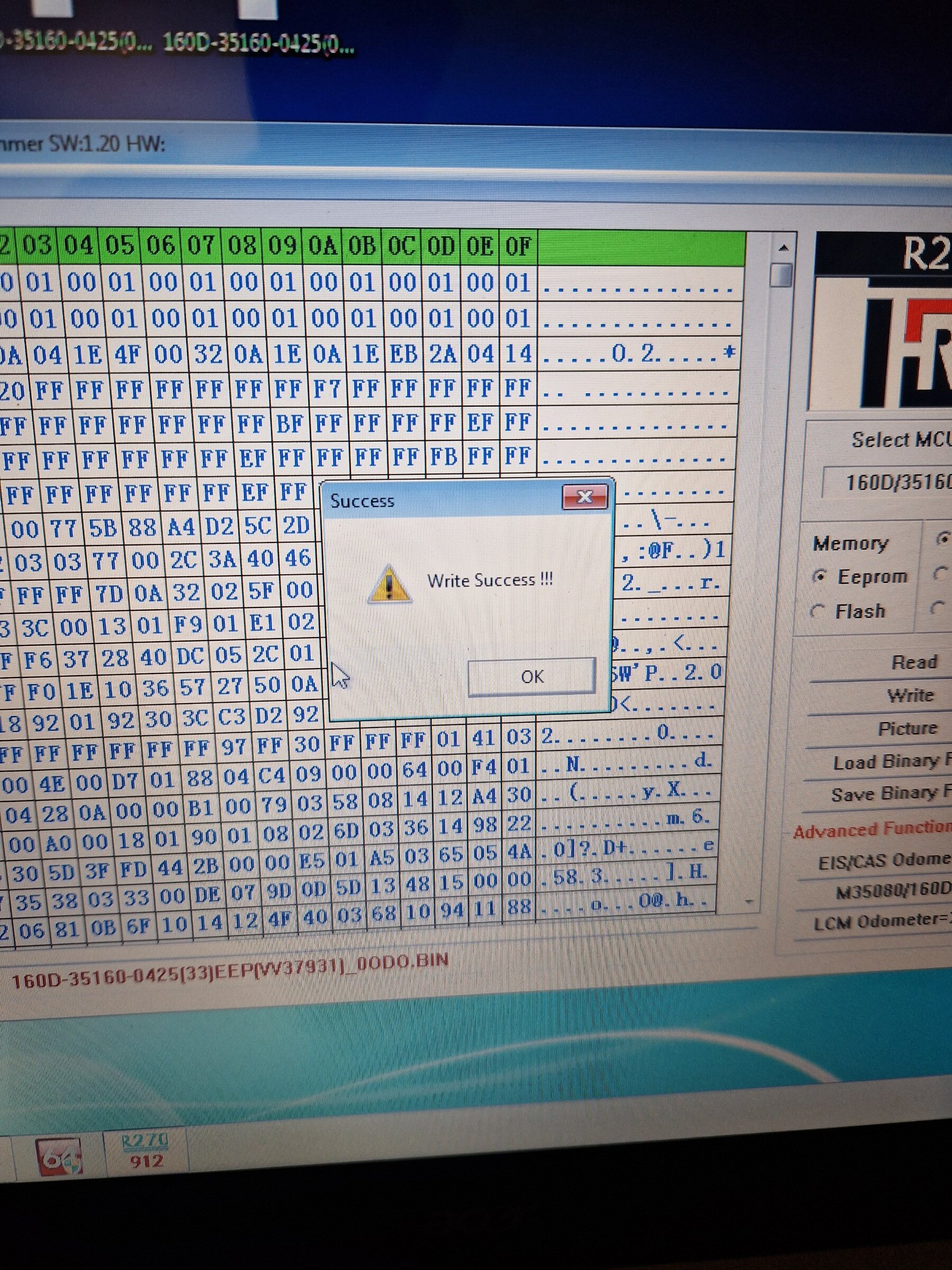
Task: Open the M35080/160D advanced function
Action: coord(893,891)
